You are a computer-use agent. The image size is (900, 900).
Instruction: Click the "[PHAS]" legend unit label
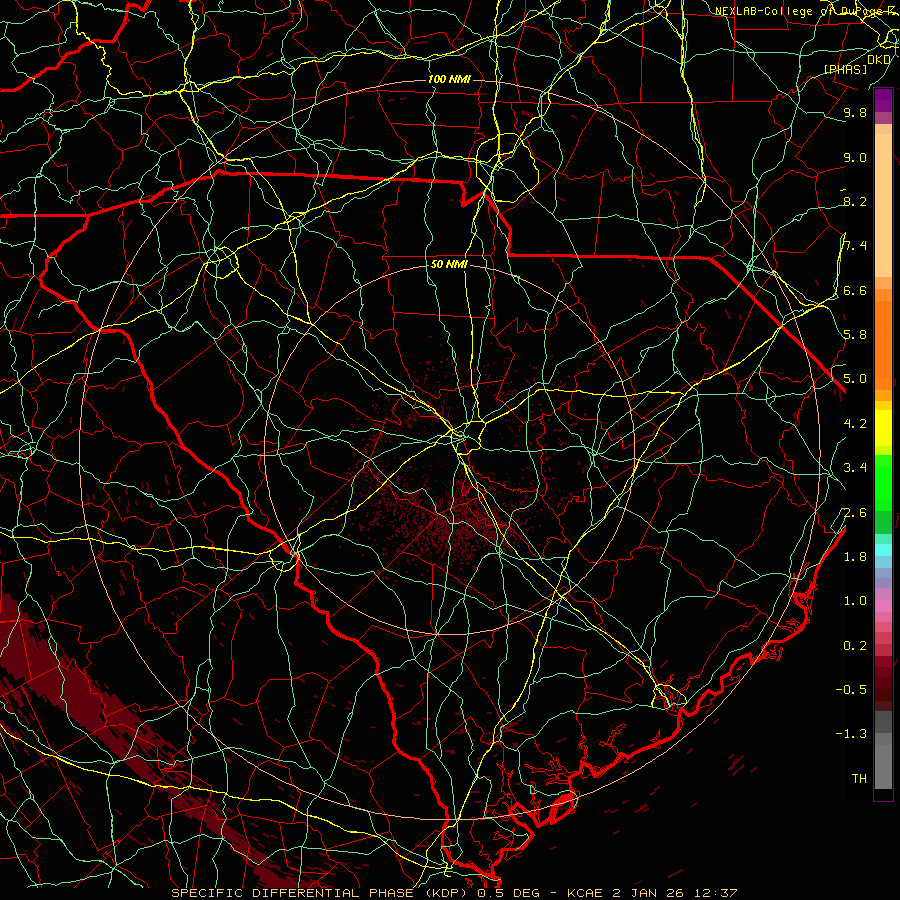pos(845,69)
